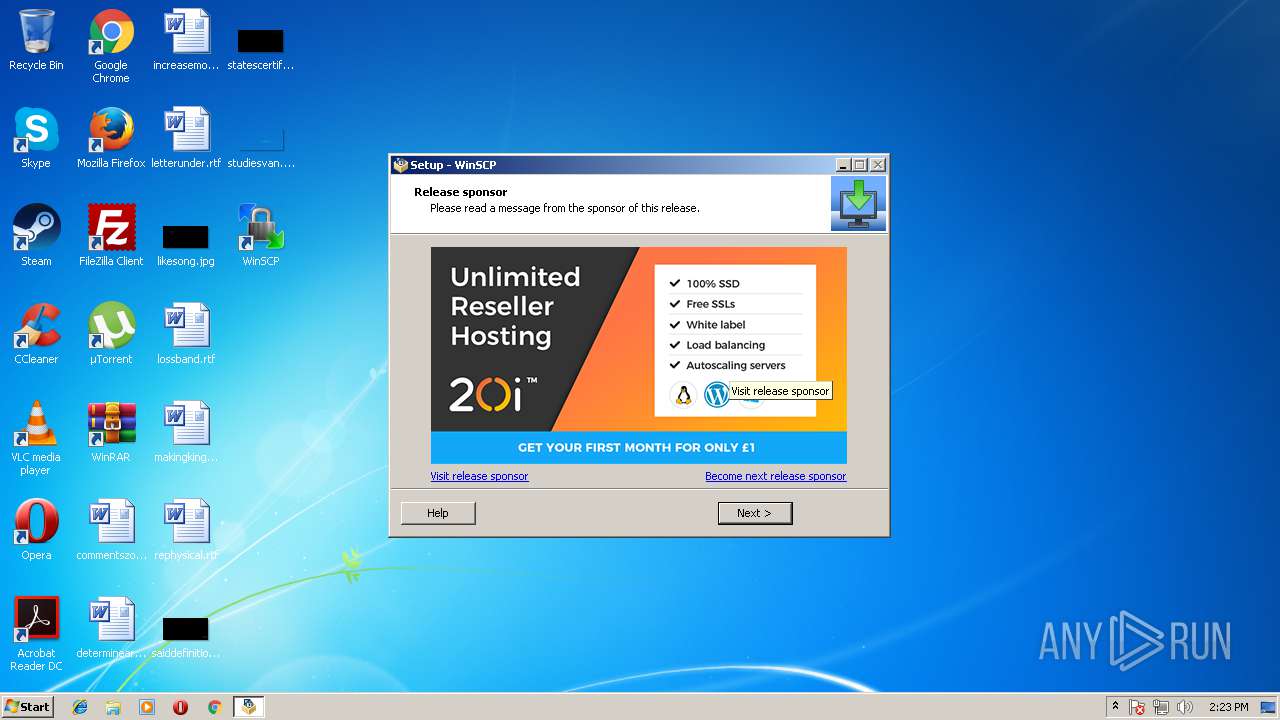Viewport: 1280px width, 720px height.
Task: Open the Steam desktop shortcut
Action: click(x=36, y=237)
